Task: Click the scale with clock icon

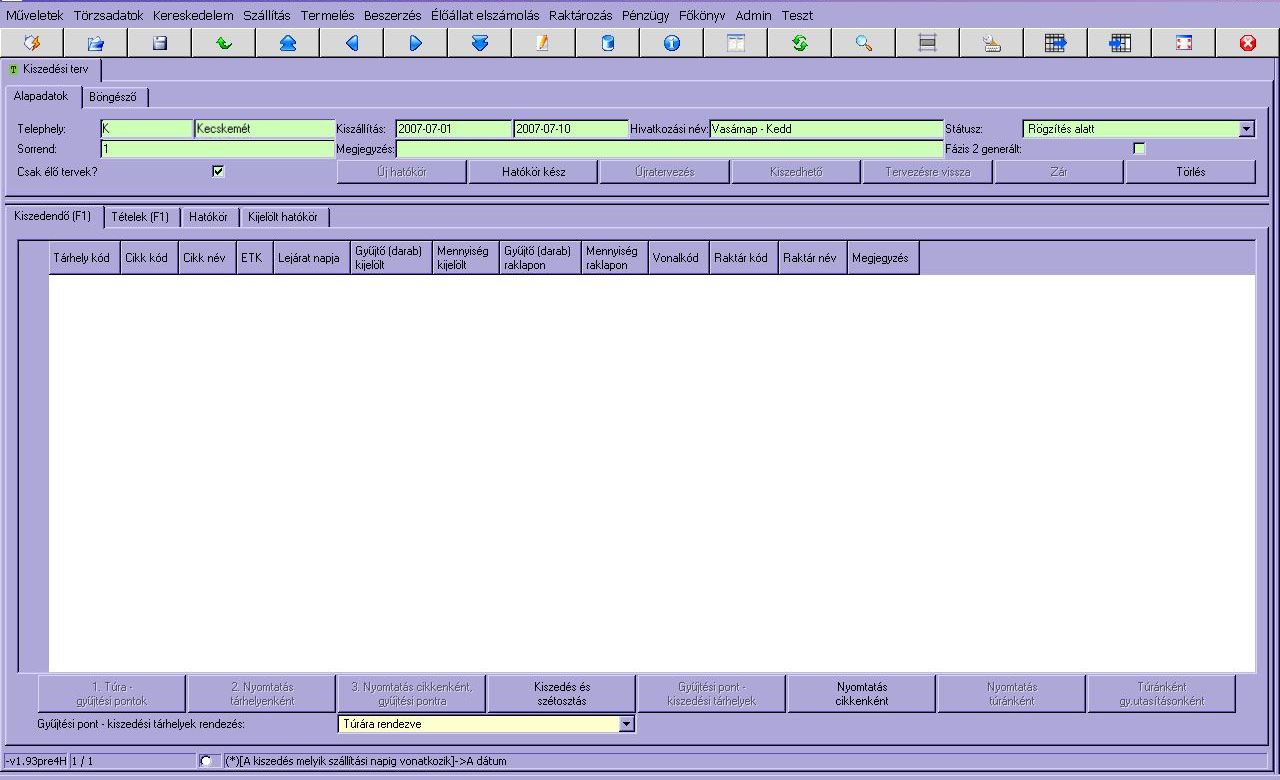Action: pyautogui.click(x=992, y=43)
